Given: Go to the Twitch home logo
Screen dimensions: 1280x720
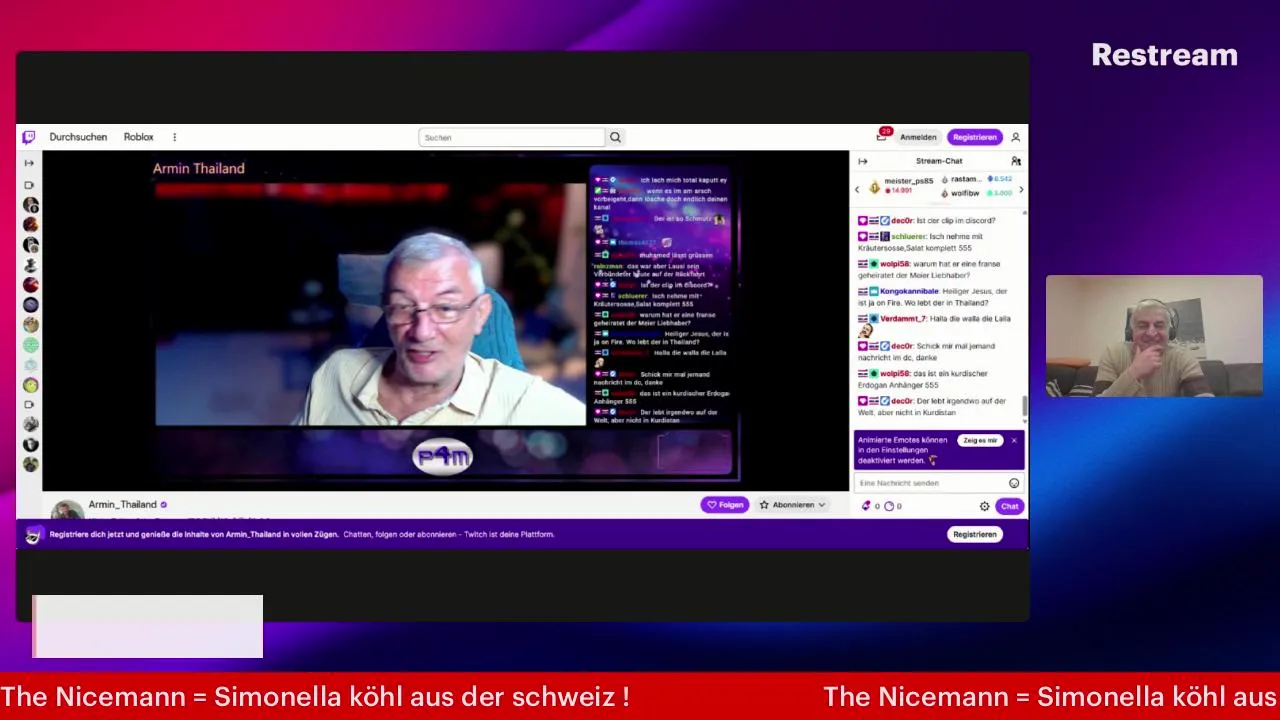Looking at the screenshot, I should click(x=29, y=137).
